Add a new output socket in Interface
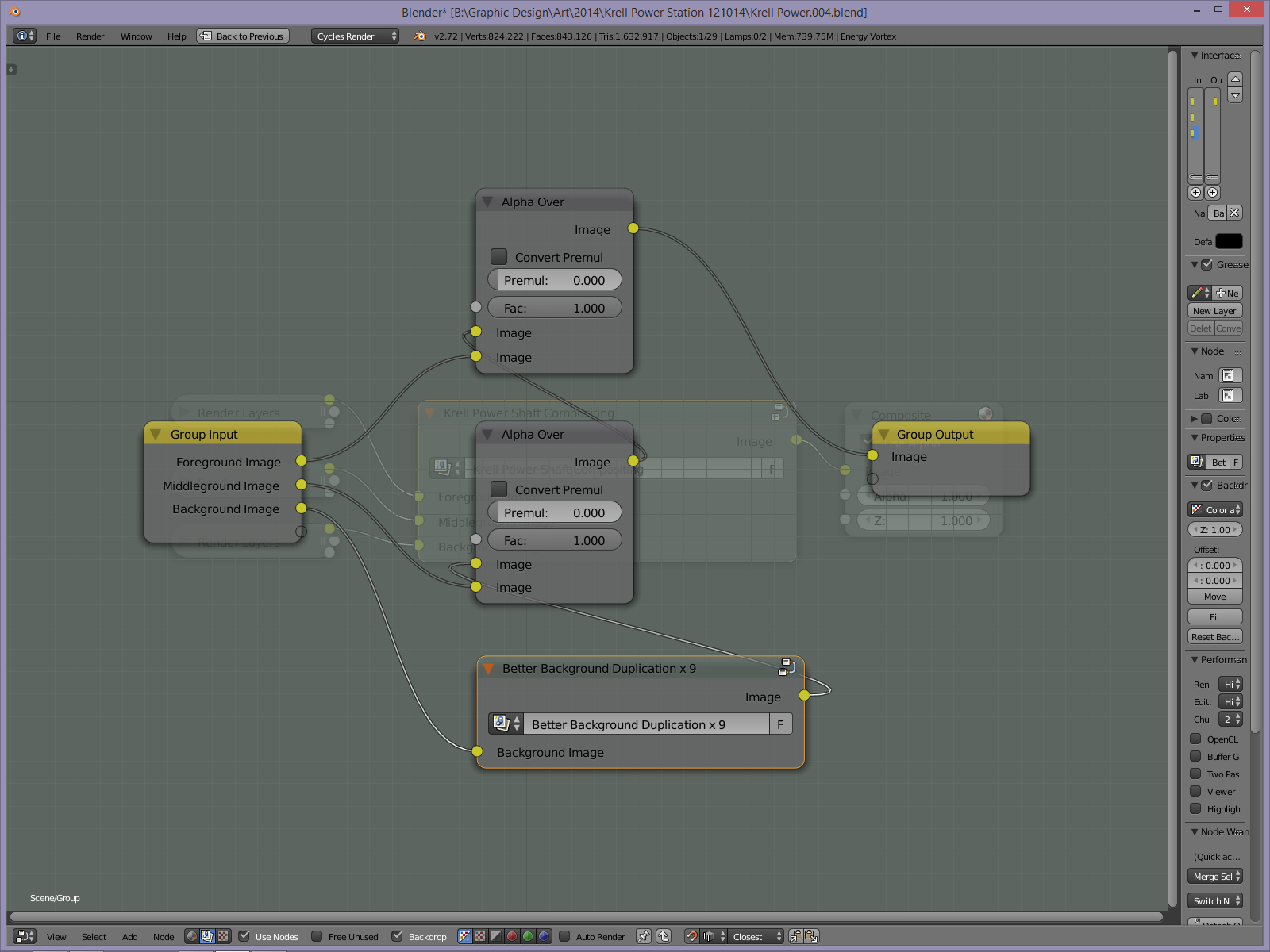The image size is (1270, 952). coord(1212,192)
